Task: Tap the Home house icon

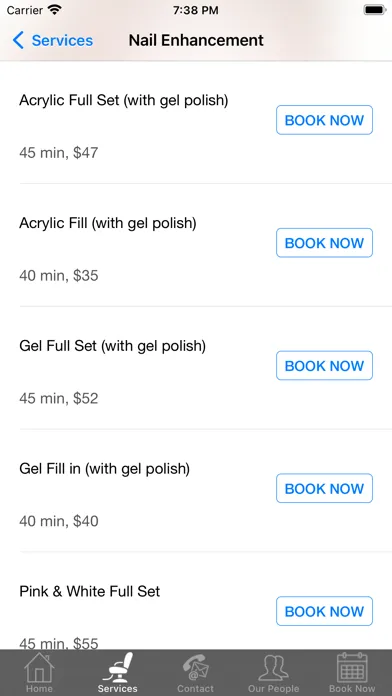Action: [39, 668]
